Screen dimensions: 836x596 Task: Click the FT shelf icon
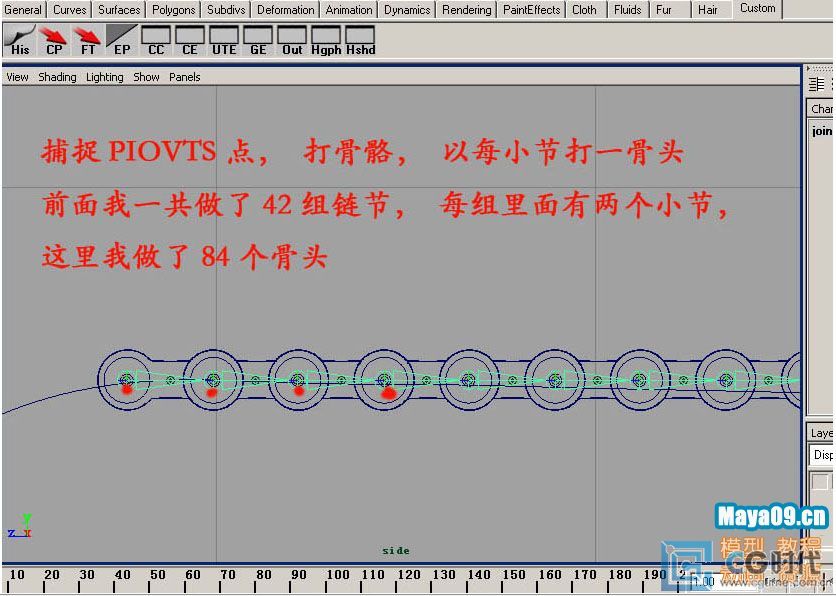88,40
